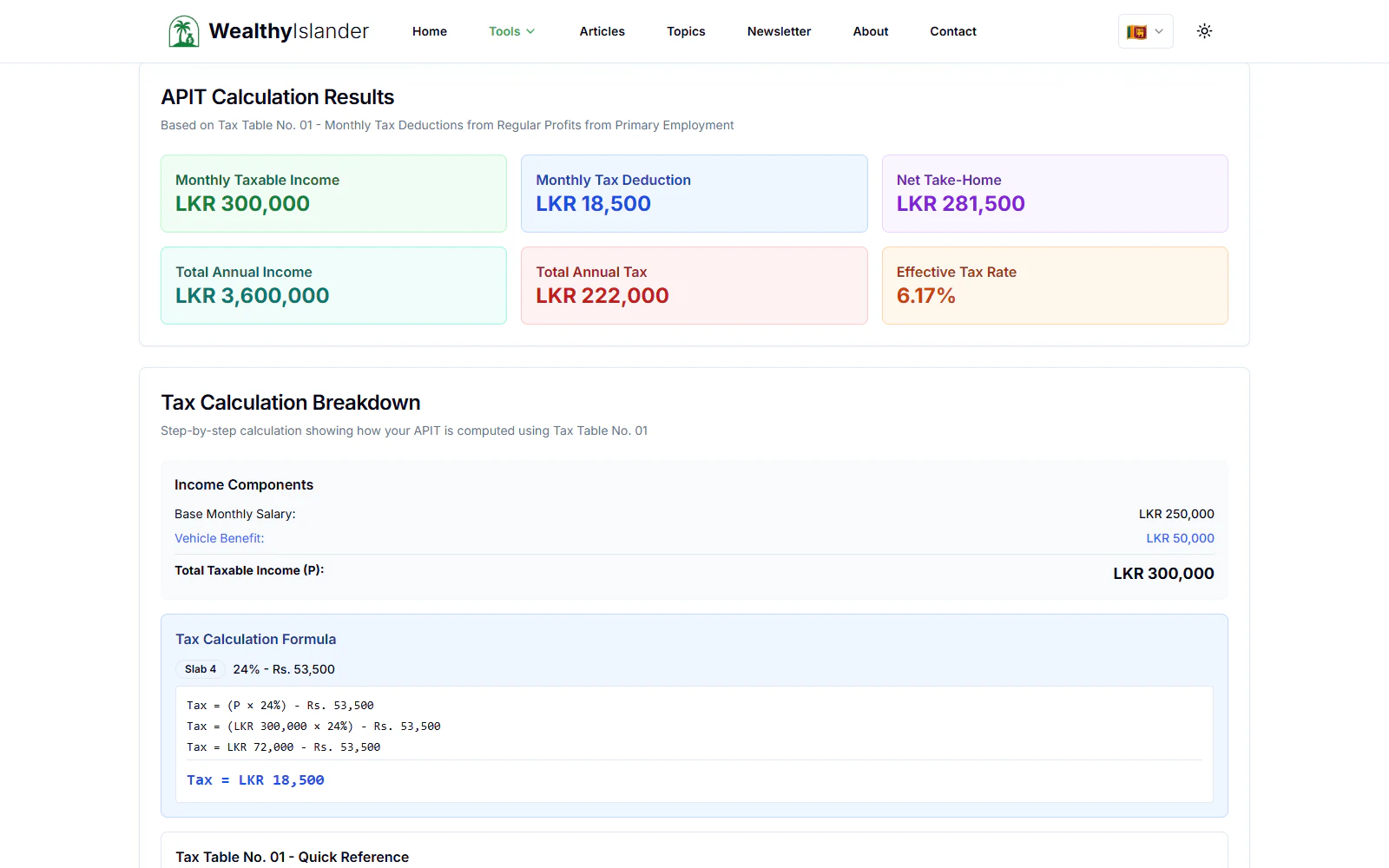The height and width of the screenshot is (868, 1389).
Task: Click Total Annual Income LKR 3,600,000
Action: tap(253, 296)
